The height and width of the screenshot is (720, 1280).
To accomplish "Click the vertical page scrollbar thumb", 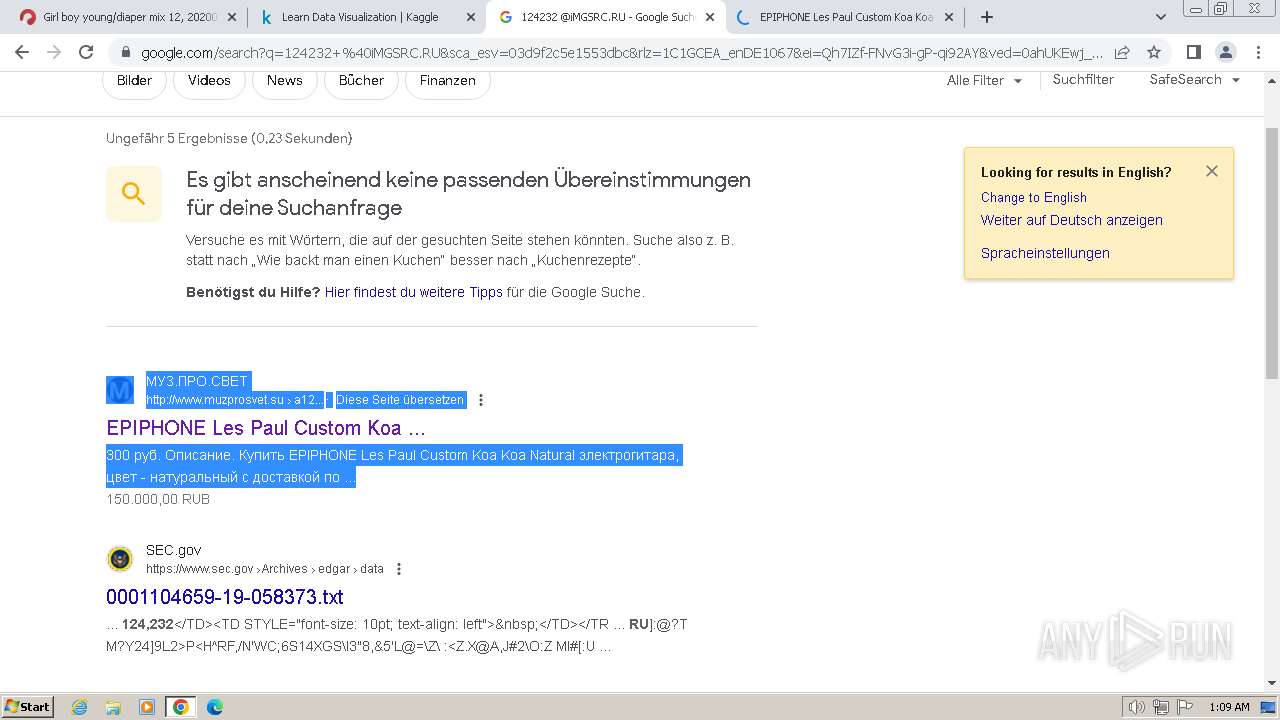I will click(1271, 253).
